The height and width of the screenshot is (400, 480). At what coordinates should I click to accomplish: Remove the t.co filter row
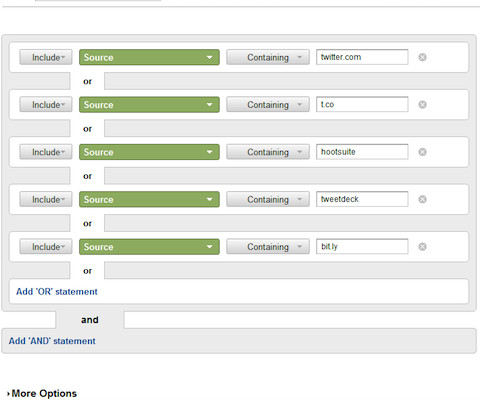click(422, 105)
